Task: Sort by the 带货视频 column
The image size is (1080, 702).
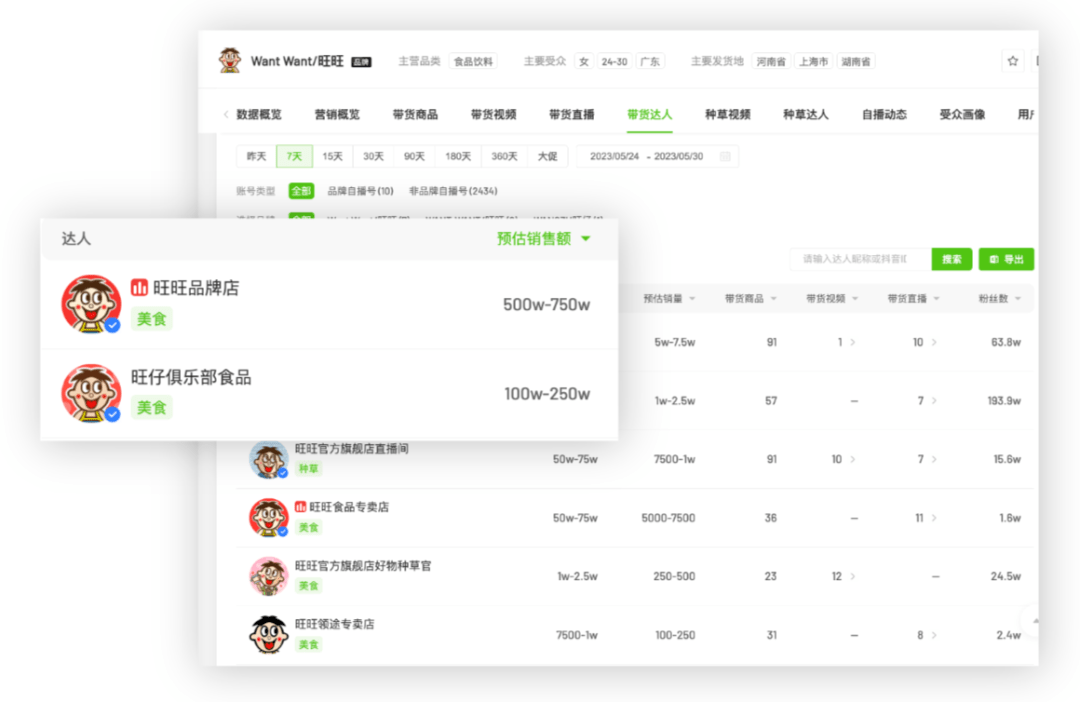Action: point(832,298)
